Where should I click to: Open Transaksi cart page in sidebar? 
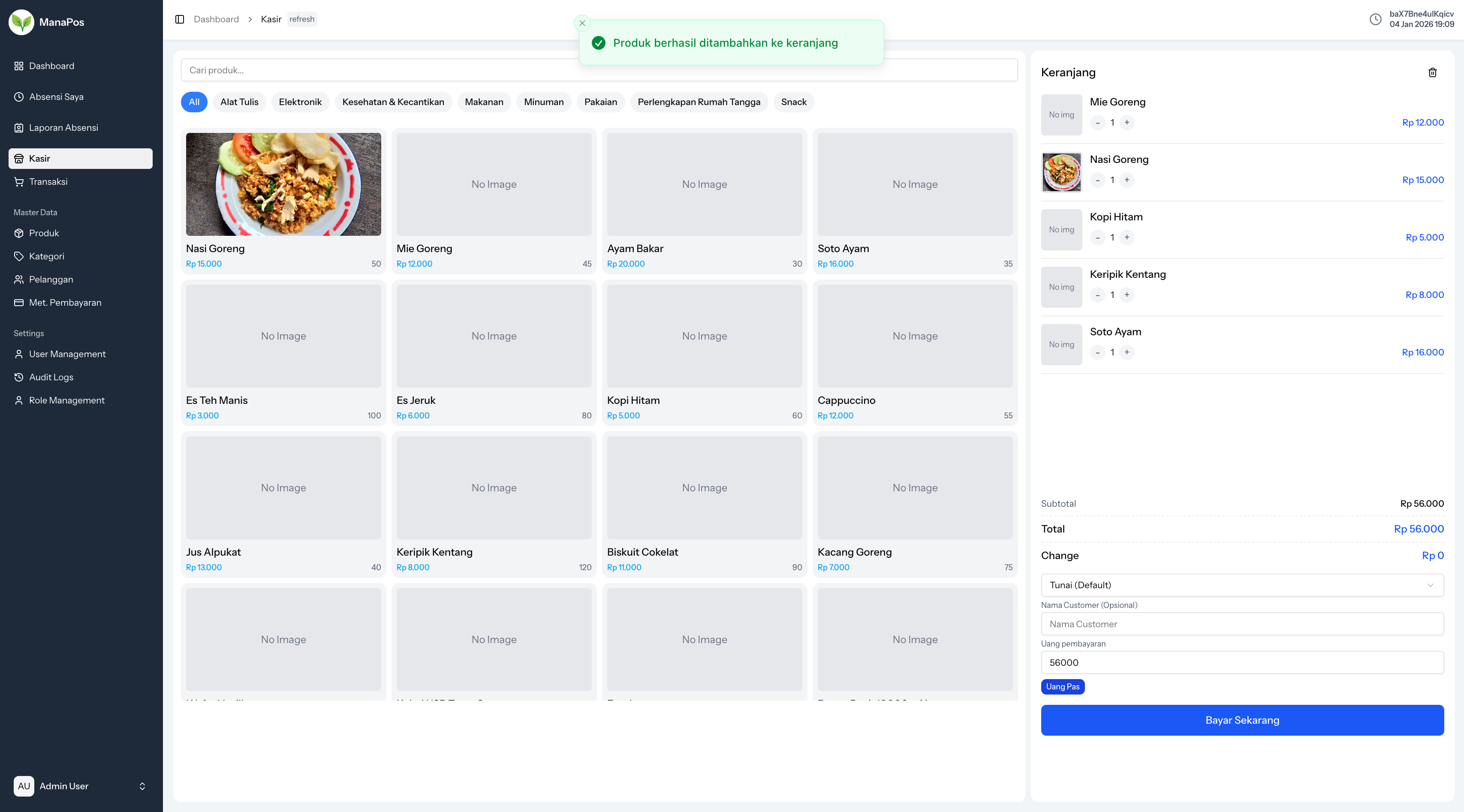[x=48, y=182]
